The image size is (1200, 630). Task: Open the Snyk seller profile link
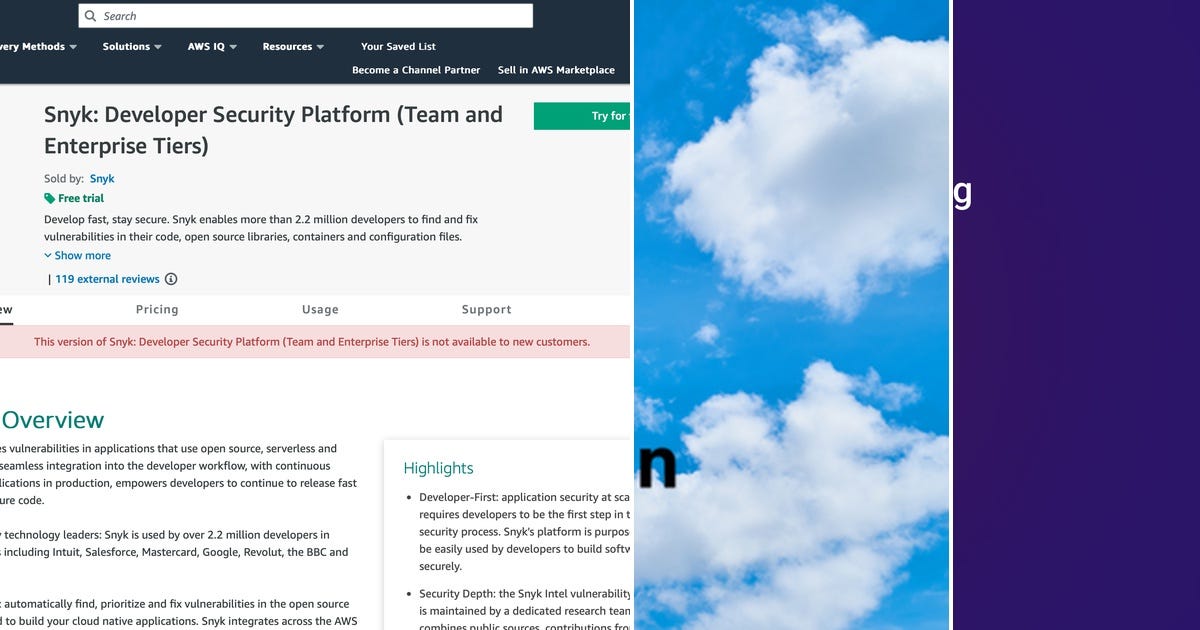102,178
